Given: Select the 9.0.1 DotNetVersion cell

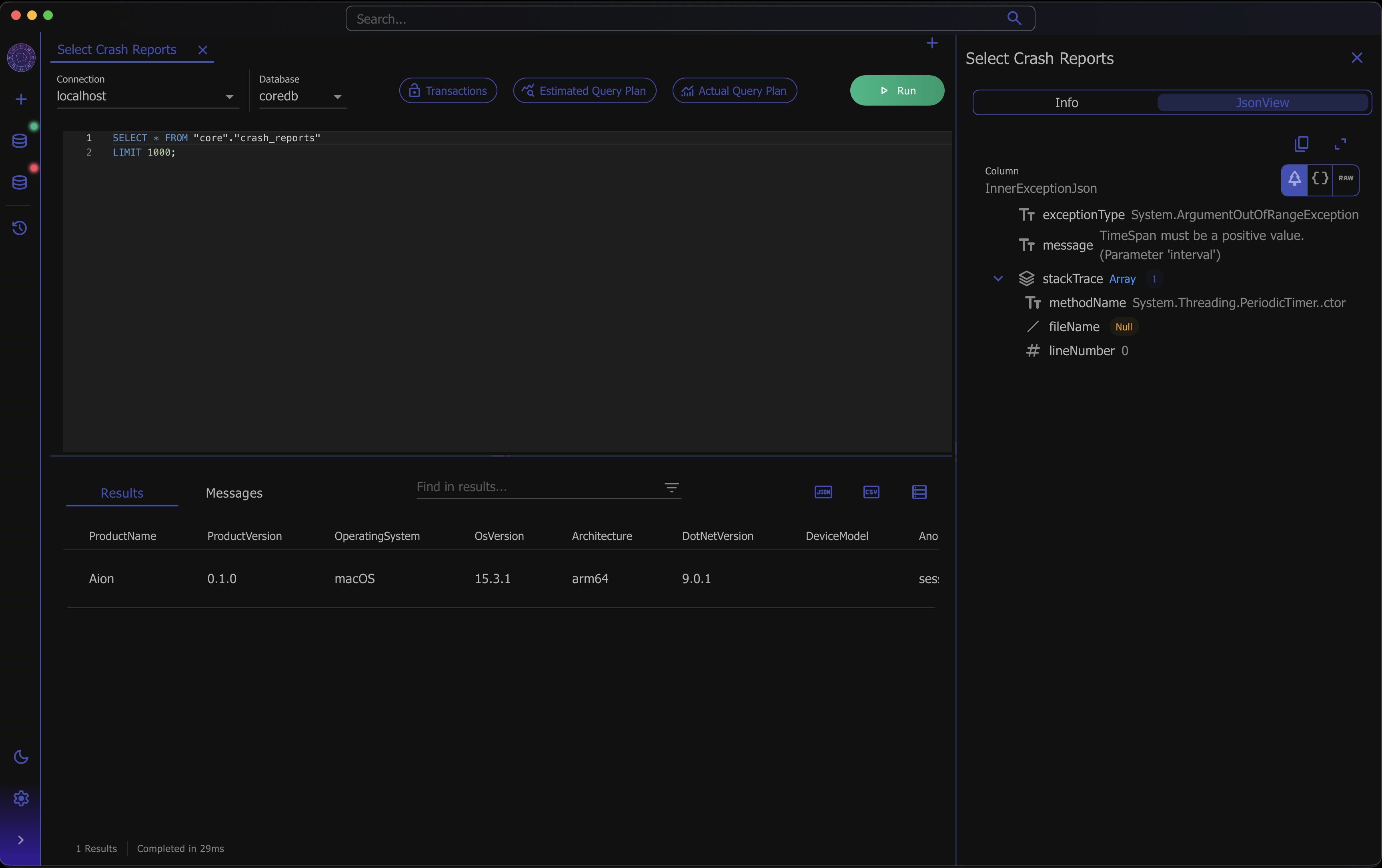Looking at the screenshot, I should 696,578.
